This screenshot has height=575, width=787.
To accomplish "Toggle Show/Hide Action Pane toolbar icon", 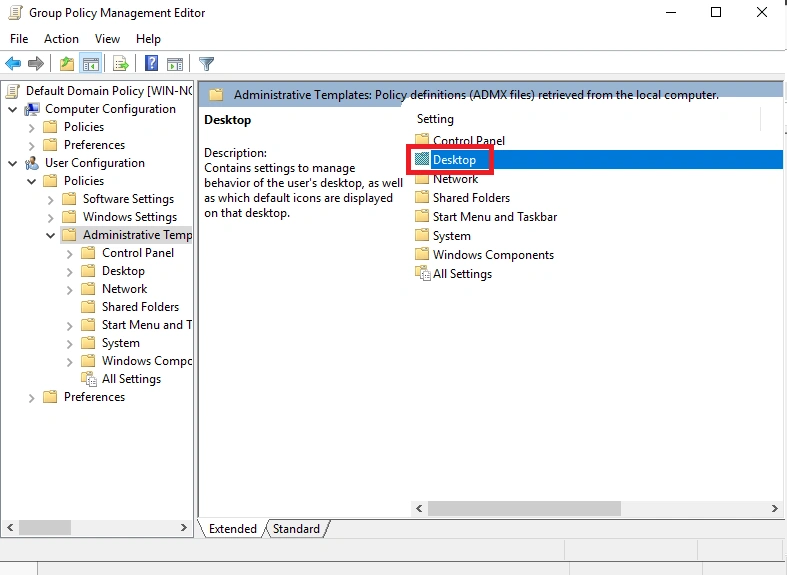I will tap(175, 64).
